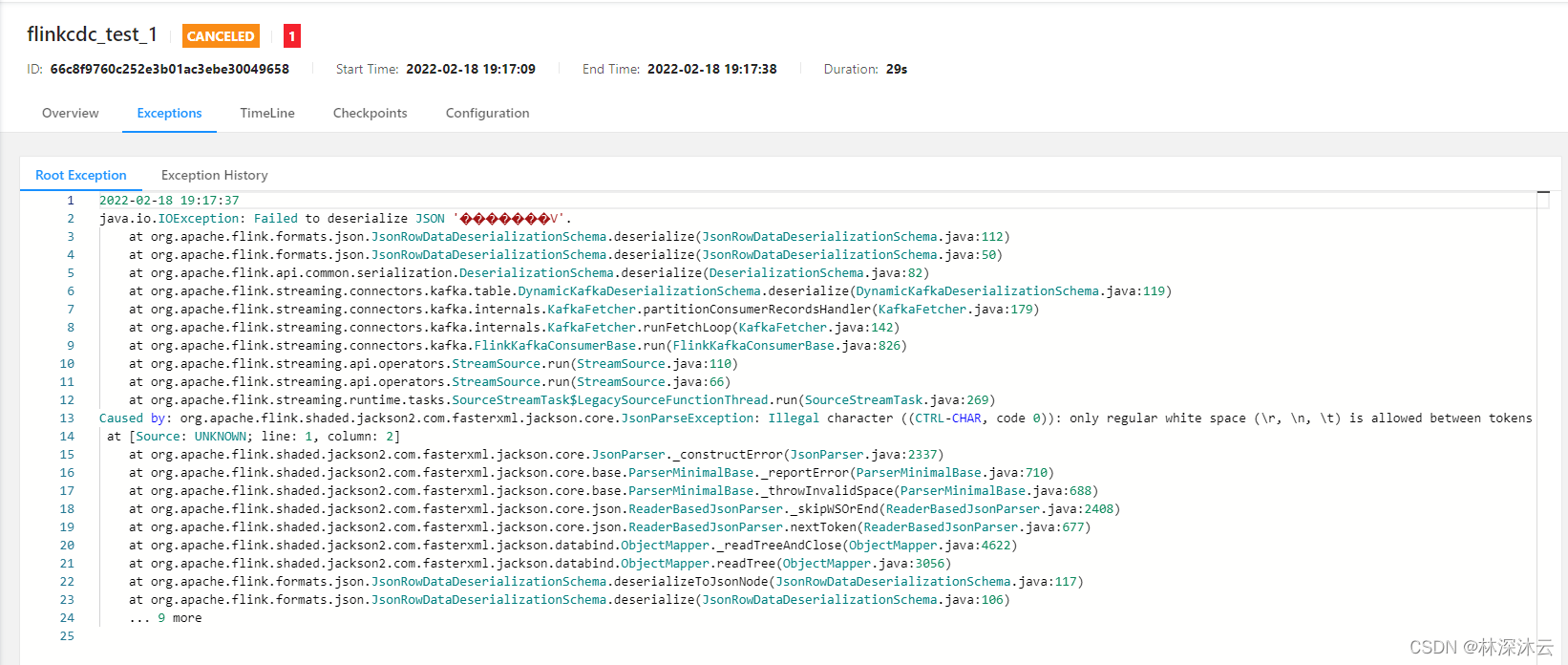This screenshot has height=665, width=1568.
Task: Click line number 25 in the gutter
Action: coord(67,636)
